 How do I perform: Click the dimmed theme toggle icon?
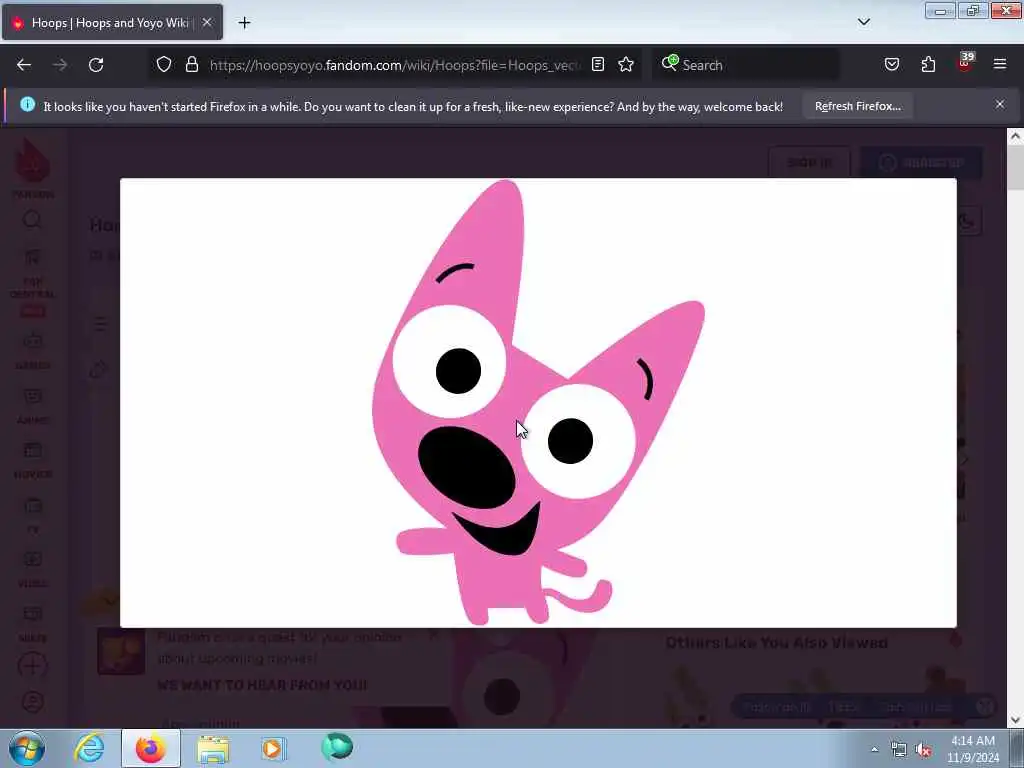(968, 222)
